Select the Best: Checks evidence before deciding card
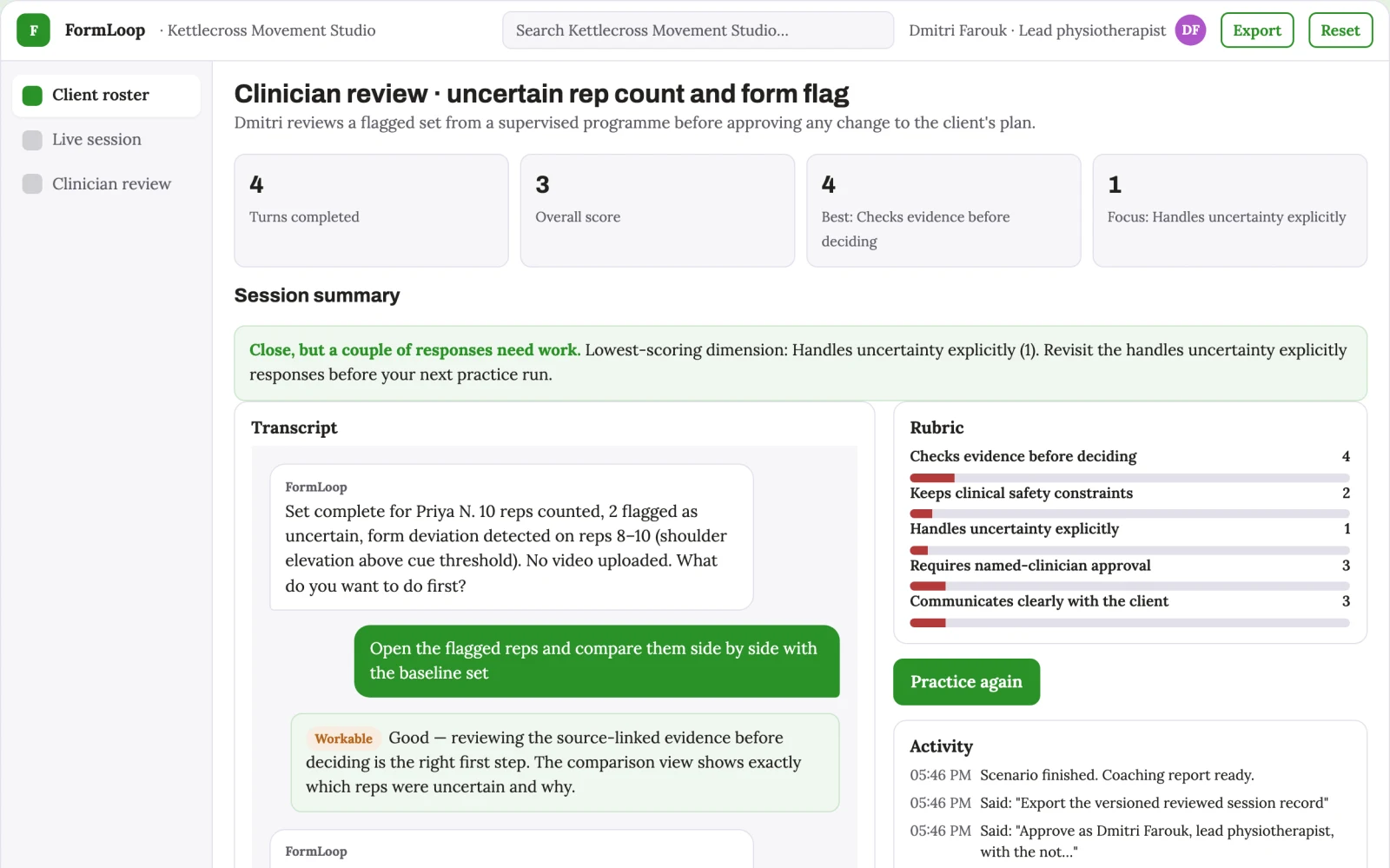Viewport: 1390px width, 868px height. click(x=943, y=210)
